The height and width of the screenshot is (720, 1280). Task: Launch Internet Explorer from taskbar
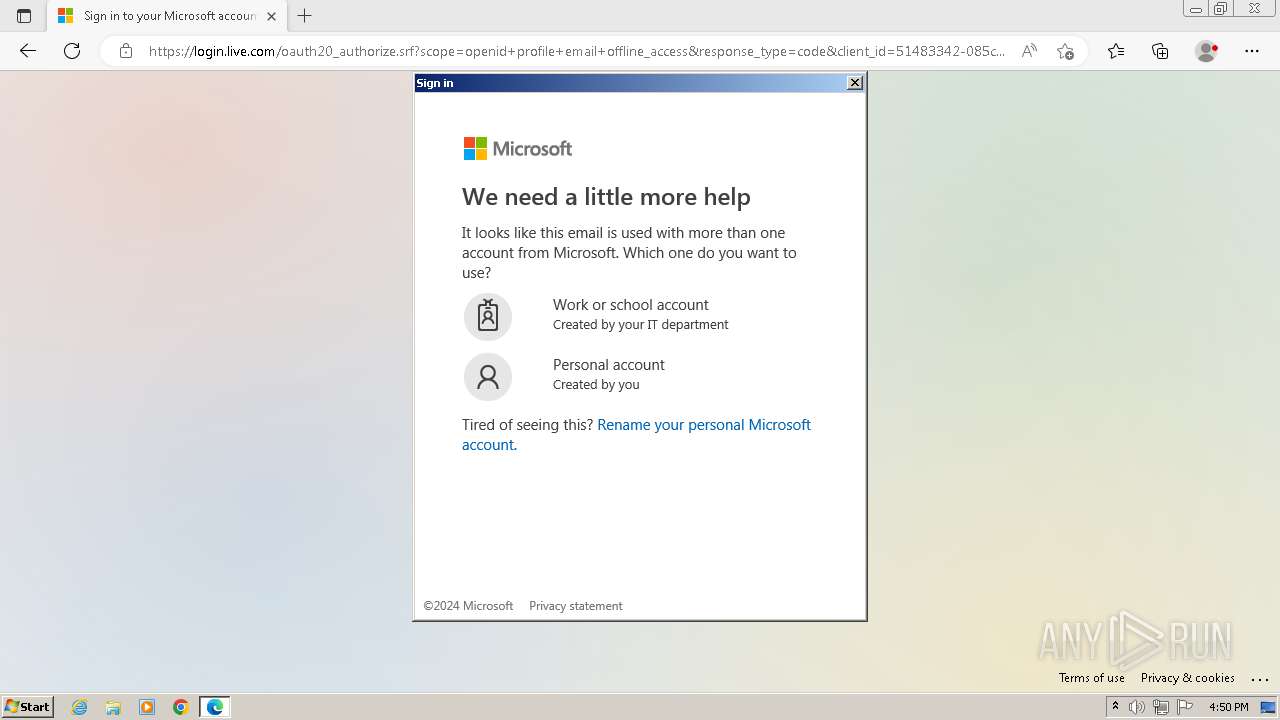coord(80,707)
